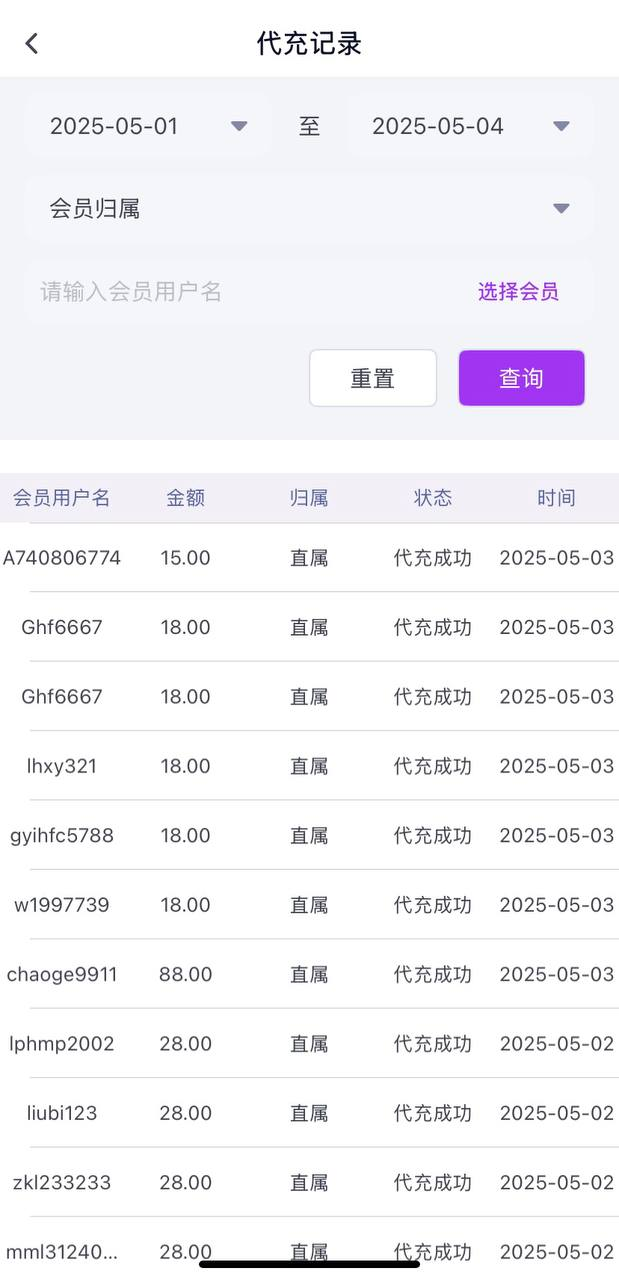This screenshot has width=619, height=1280.
Task: Tap the 选择会员 link
Action: (x=517, y=291)
